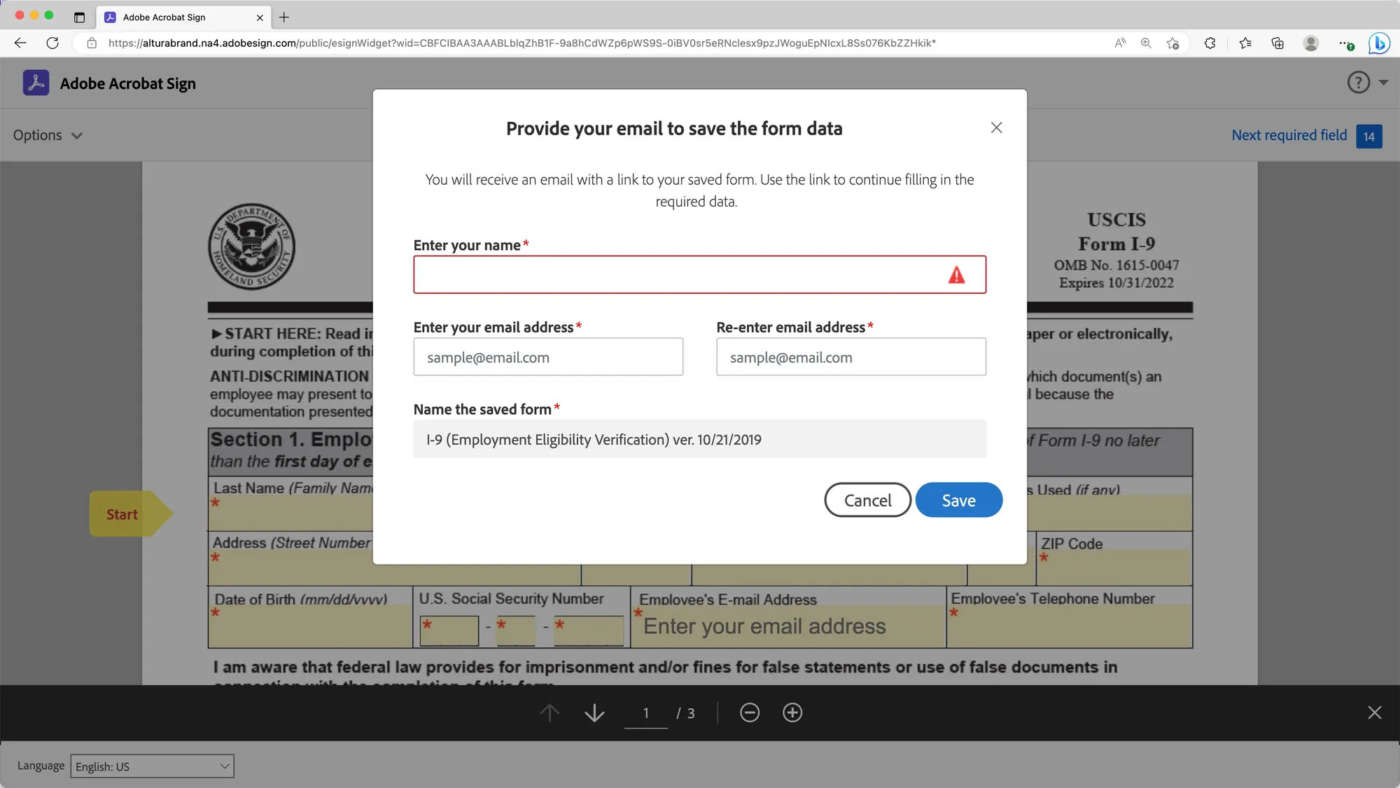Open the browser profile avatar
Screen dimensions: 1400x788
1310,43
